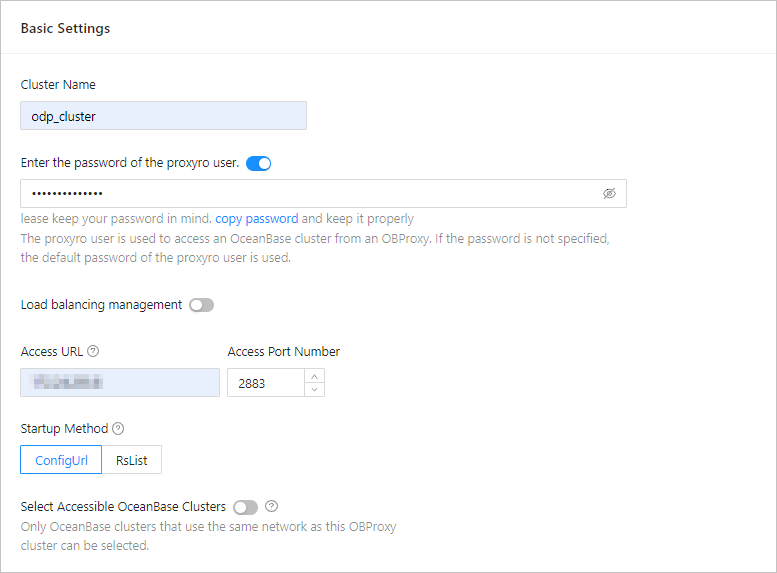The image size is (777, 573).
Task: Click the help icon next to Access URL
Action: [93, 352]
